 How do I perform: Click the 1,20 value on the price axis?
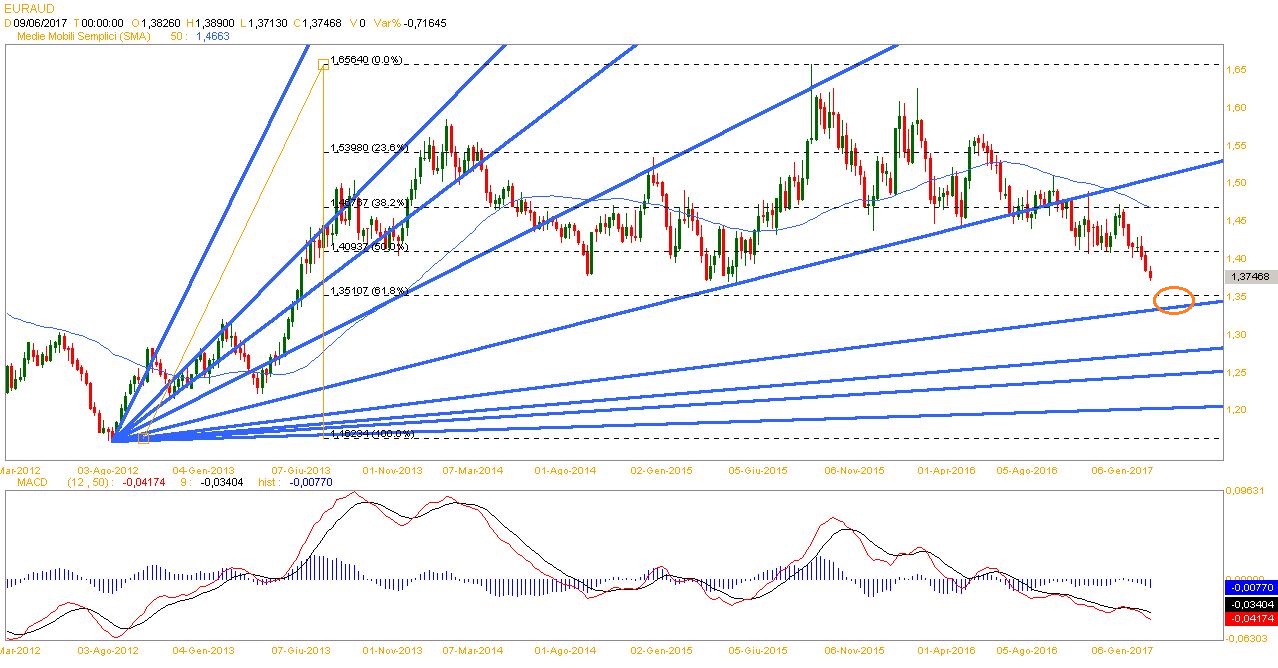1238,410
